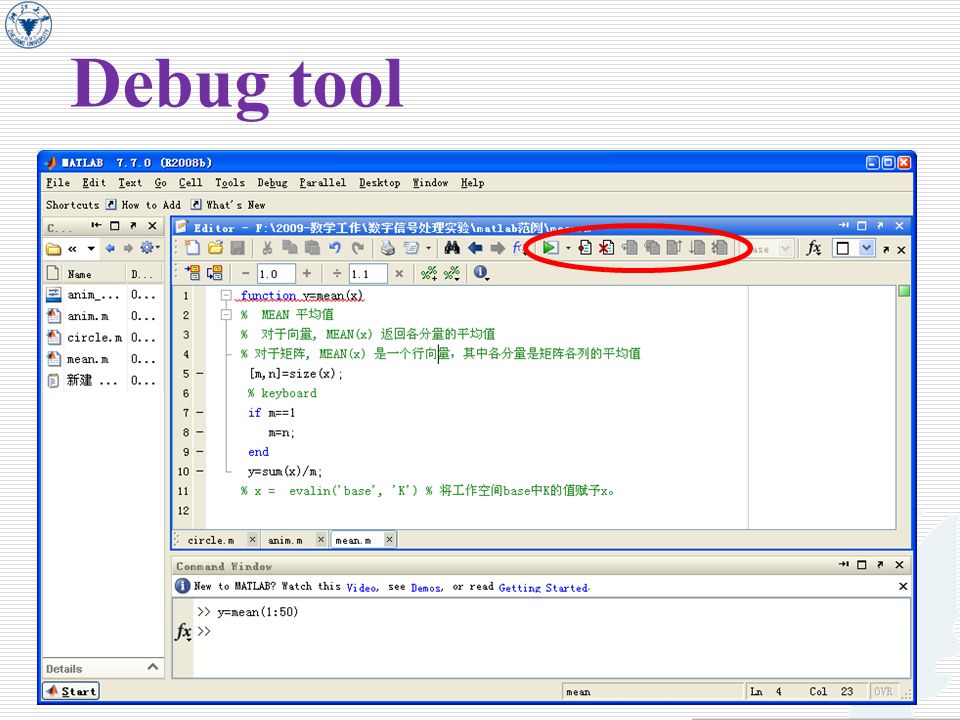Dismiss the New to MATLAB info banner
This screenshot has height=720, width=960.
[x=902, y=587]
